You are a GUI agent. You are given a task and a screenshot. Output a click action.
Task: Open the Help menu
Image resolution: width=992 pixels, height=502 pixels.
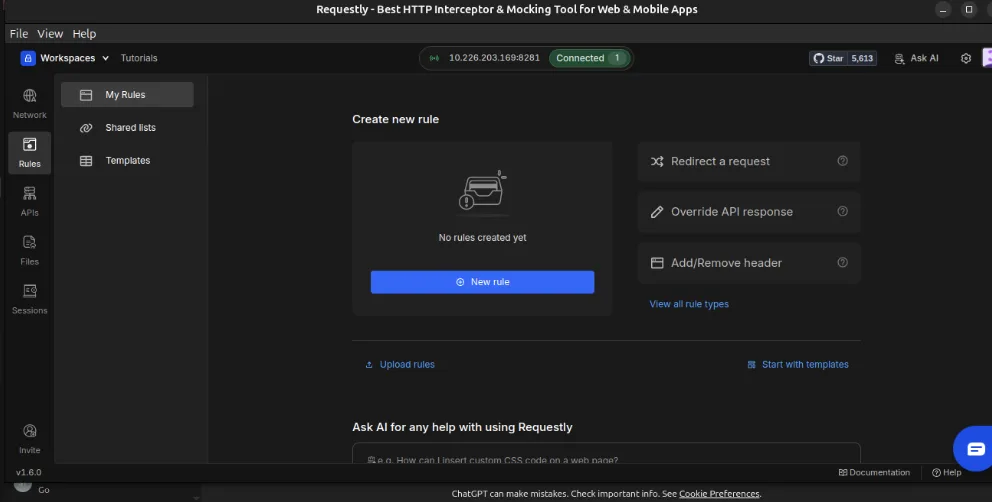coord(84,34)
